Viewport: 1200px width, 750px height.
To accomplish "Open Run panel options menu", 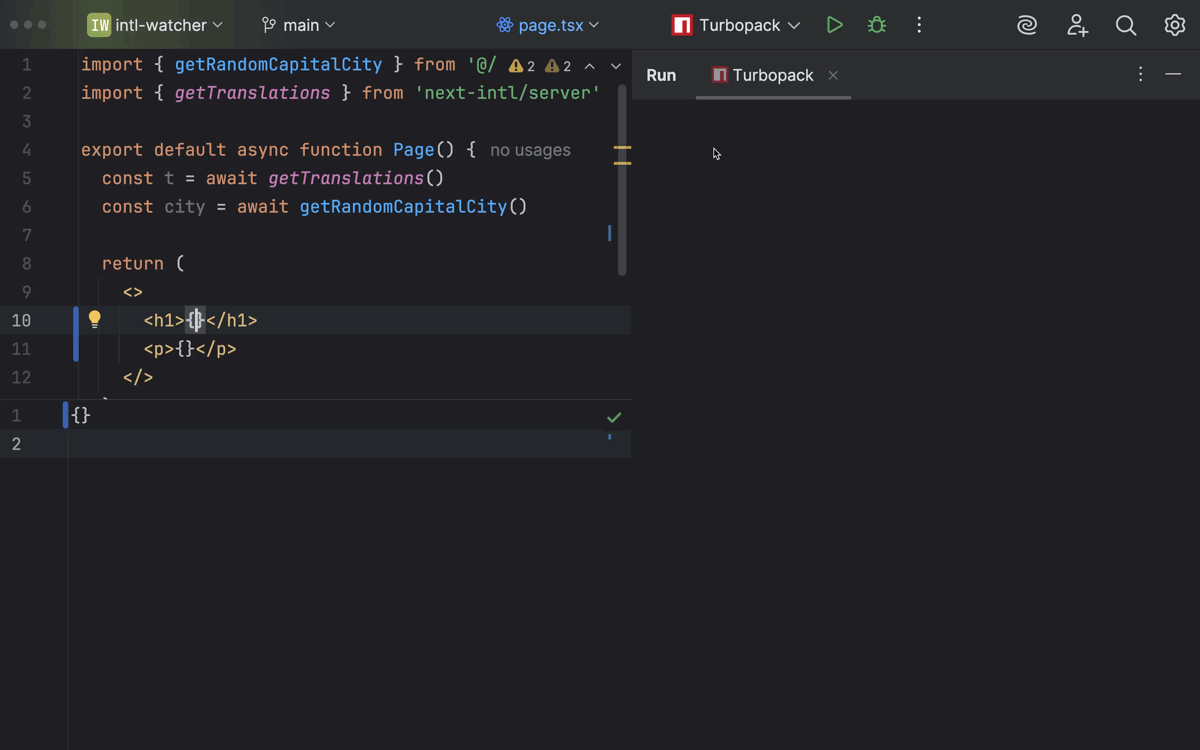I will [x=1140, y=74].
